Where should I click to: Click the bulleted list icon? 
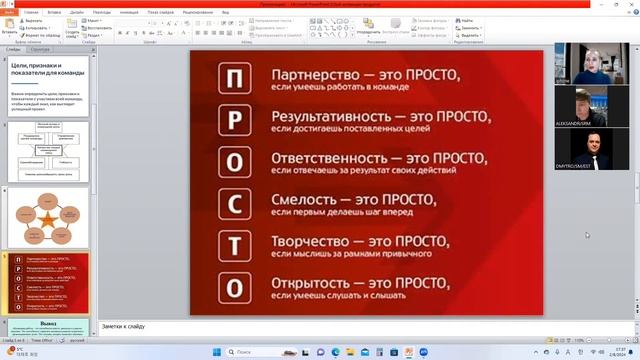(x=199, y=24)
